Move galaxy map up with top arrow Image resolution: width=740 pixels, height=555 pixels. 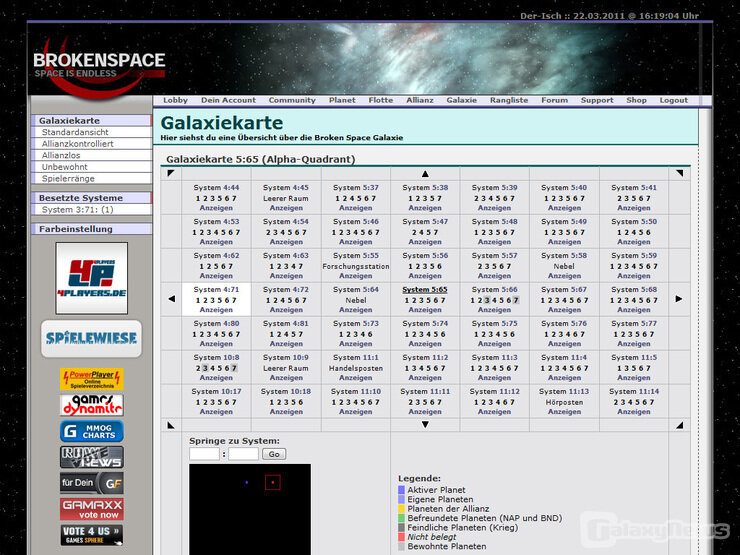click(425, 174)
